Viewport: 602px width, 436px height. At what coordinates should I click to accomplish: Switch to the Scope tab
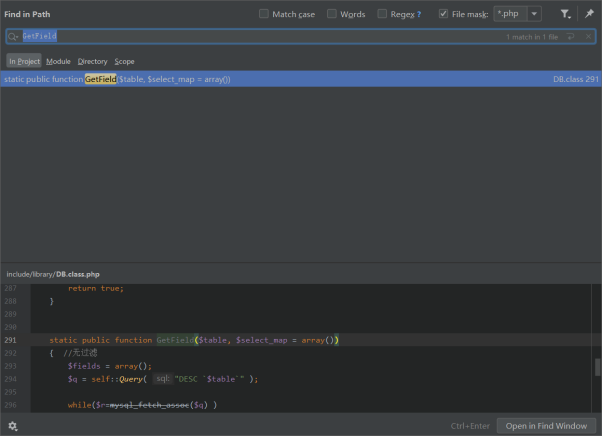[x=124, y=61]
